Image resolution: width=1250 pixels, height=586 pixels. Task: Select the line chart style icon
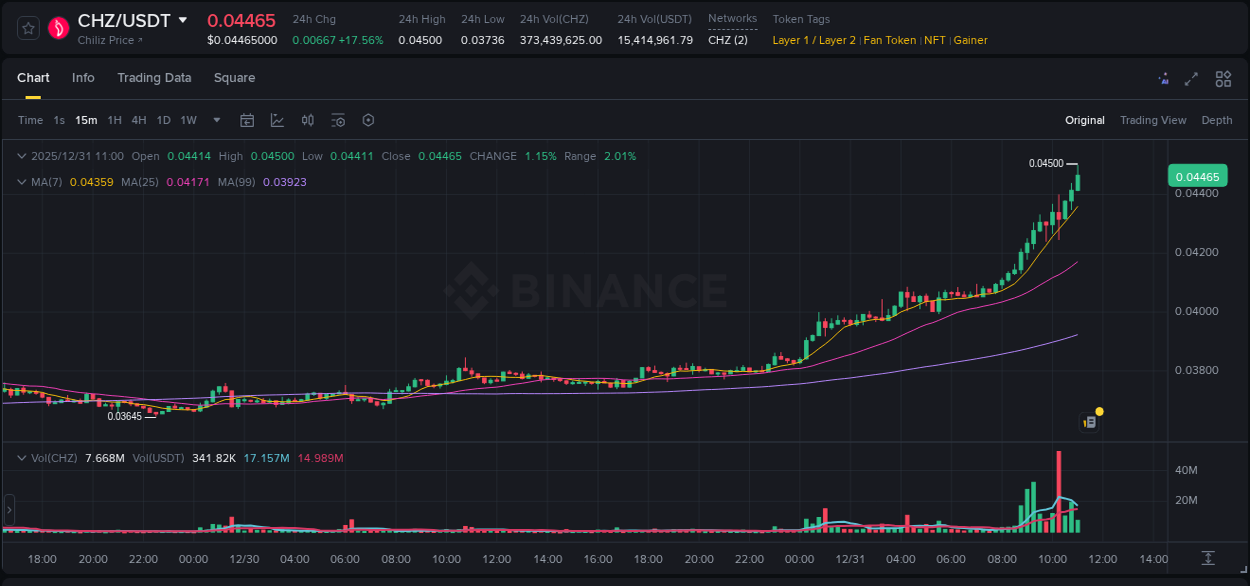point(277,120)
